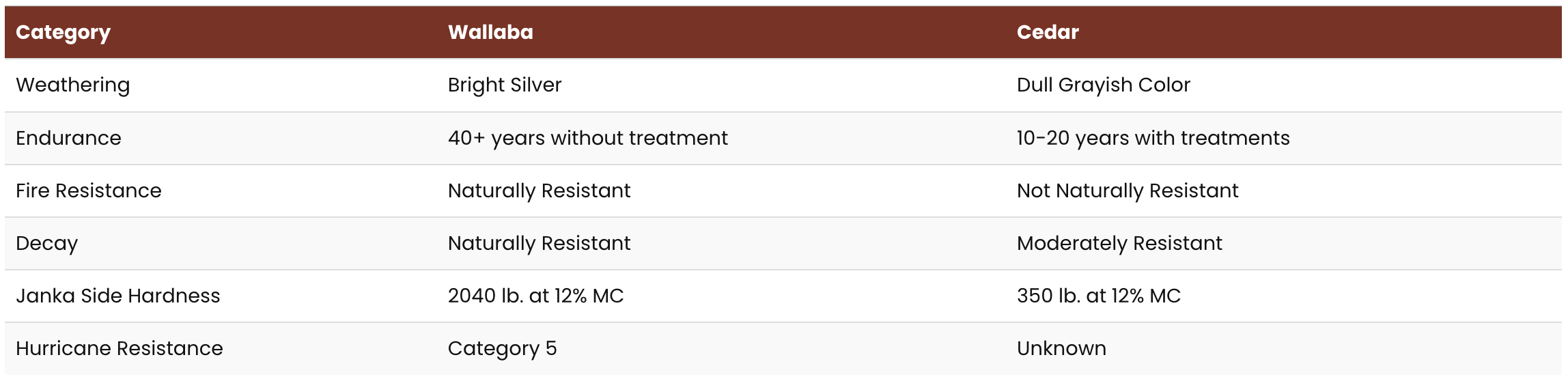Click the Janka Side Hardness label
The image size is (1568, 381).
[x=118, y=296]
